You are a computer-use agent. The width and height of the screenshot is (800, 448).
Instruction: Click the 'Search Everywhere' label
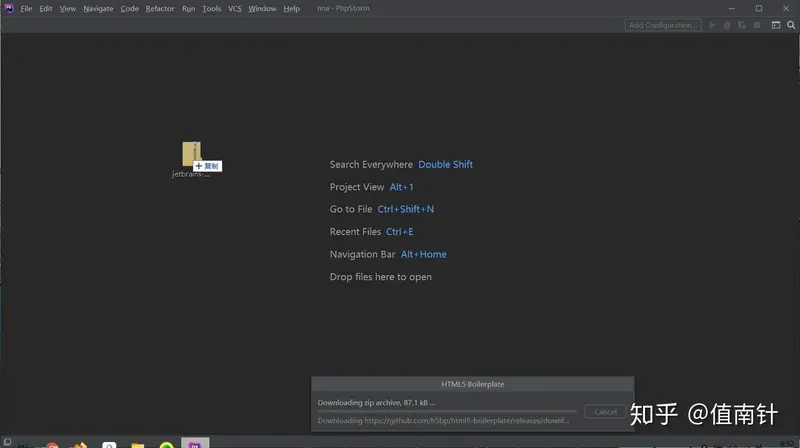point(371,164)
